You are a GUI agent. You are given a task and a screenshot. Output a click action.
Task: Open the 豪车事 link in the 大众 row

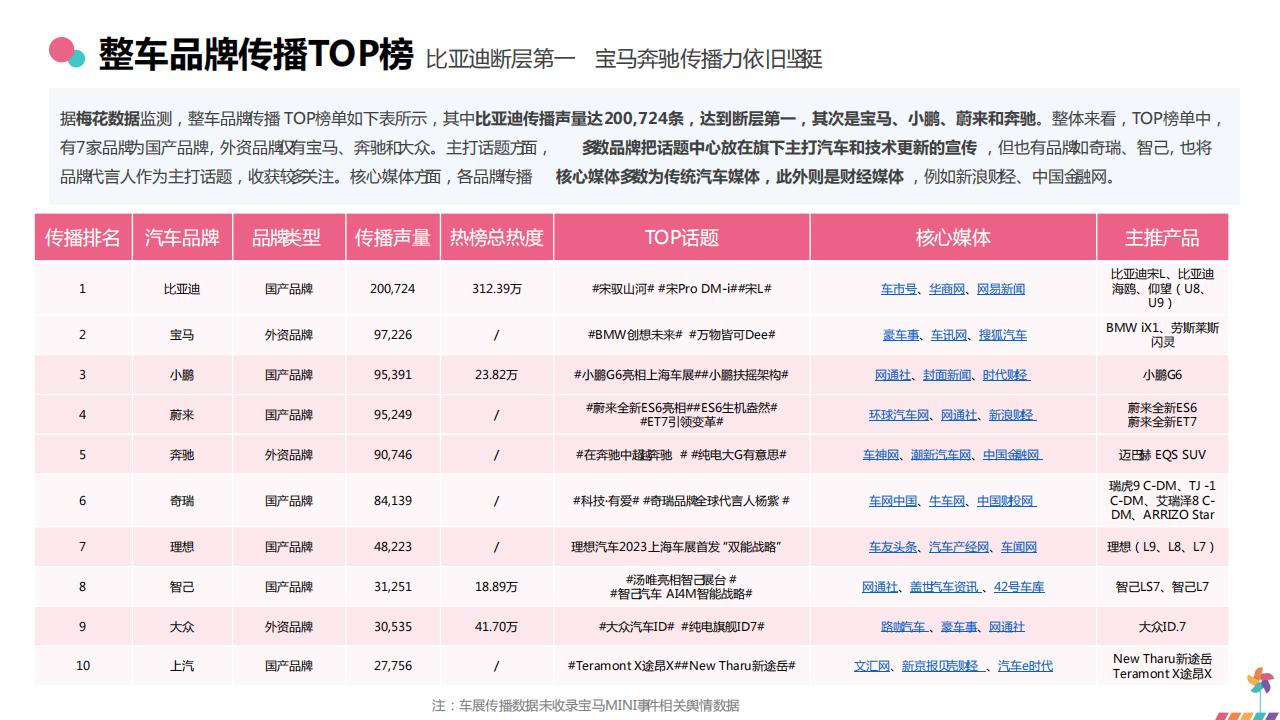959,627
